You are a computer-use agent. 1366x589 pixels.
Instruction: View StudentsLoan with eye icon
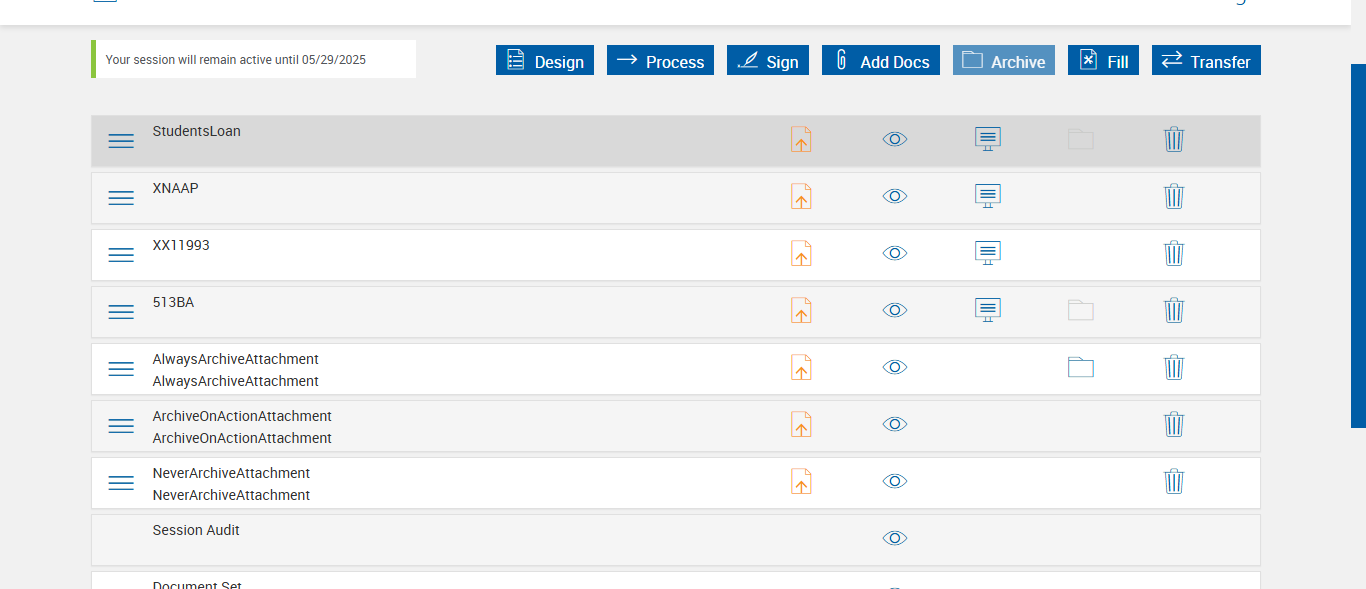tap(895, 139)
